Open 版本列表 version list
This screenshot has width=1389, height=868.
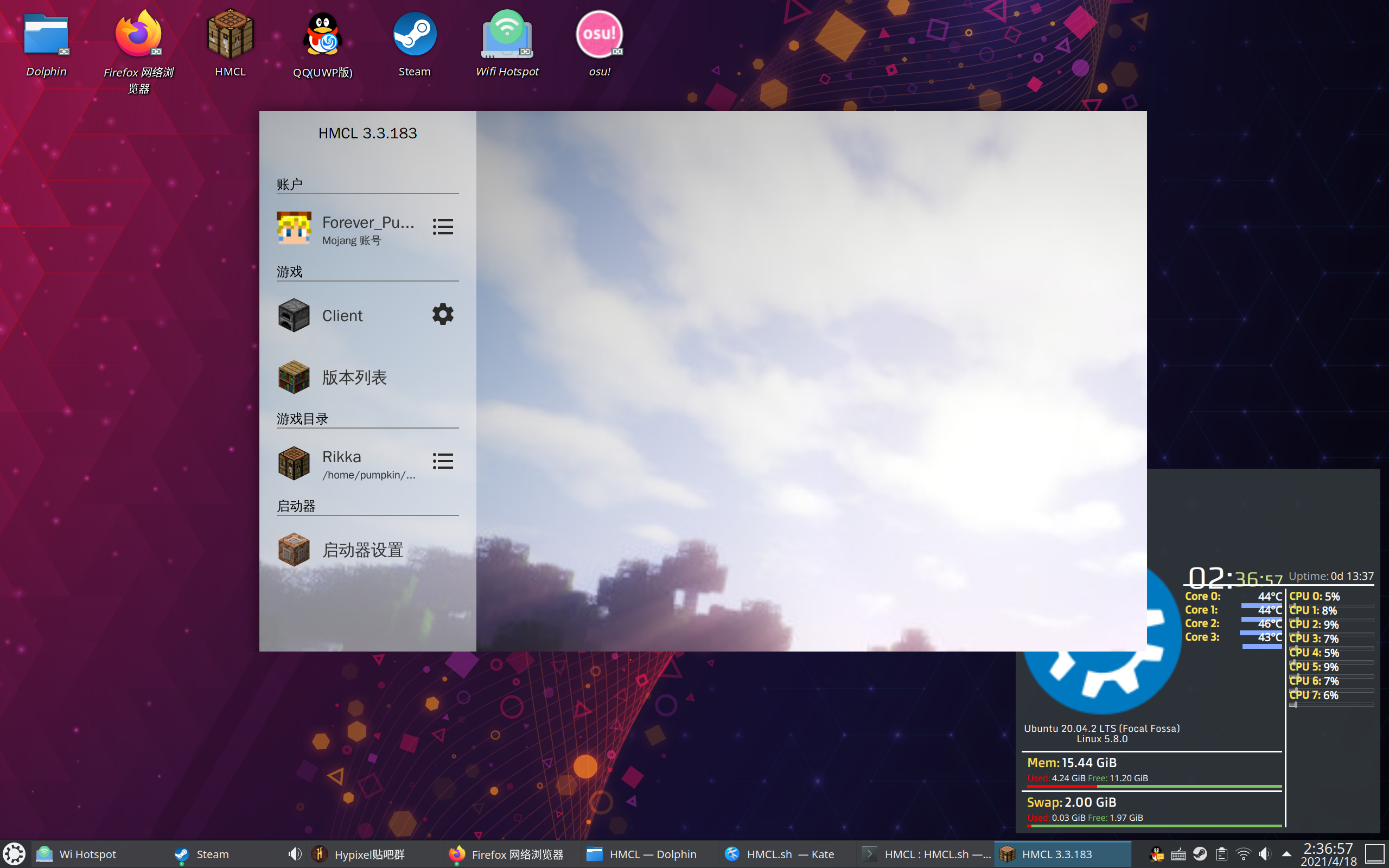pos(354,377)
